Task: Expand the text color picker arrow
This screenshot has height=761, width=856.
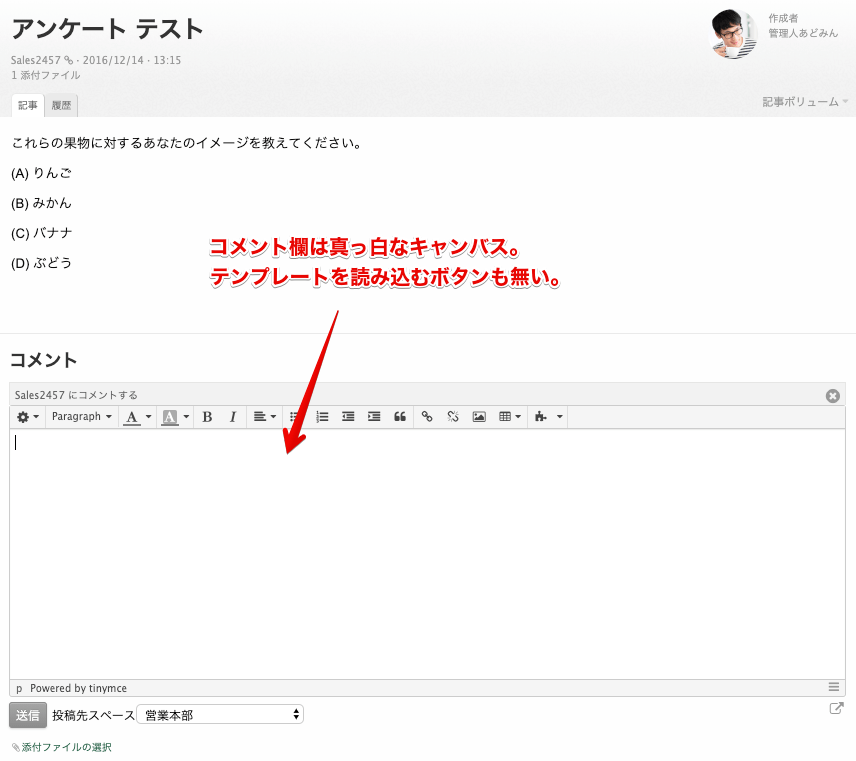Action: [148, 417]
